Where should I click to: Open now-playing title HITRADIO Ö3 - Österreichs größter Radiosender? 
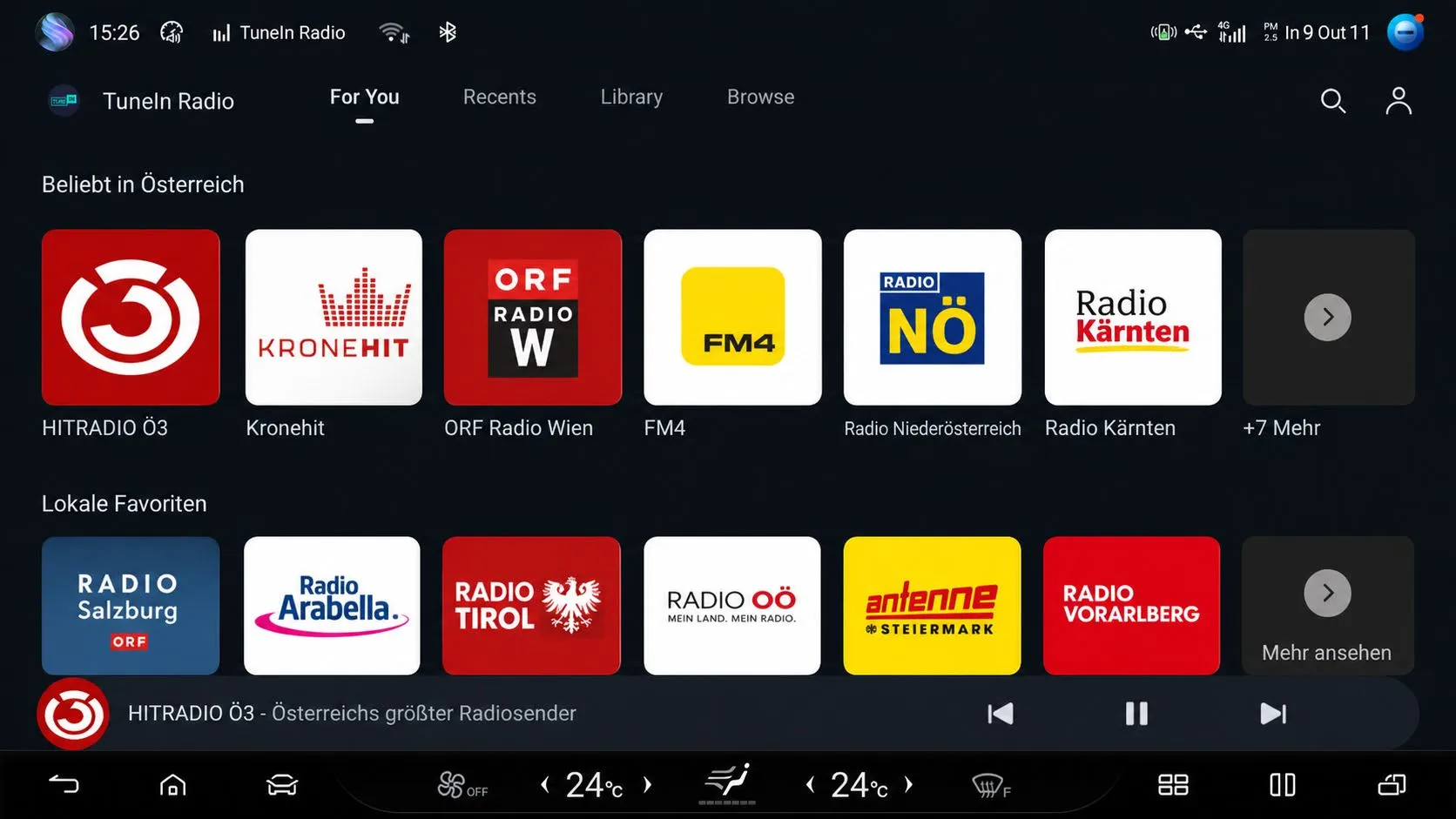[x=352, y=714]
